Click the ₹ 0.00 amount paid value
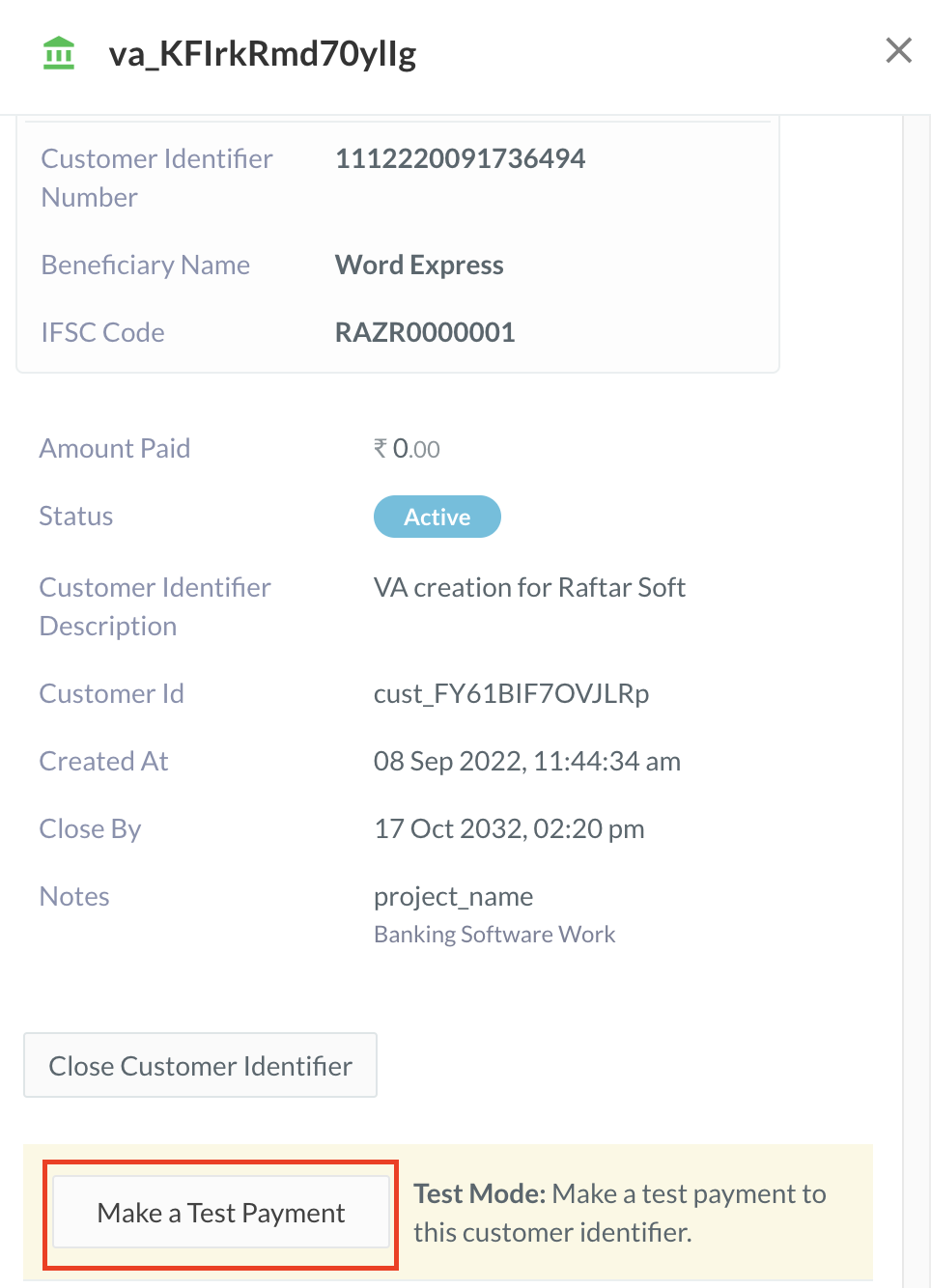This screenshot has width=931, height=1288. 407,449
